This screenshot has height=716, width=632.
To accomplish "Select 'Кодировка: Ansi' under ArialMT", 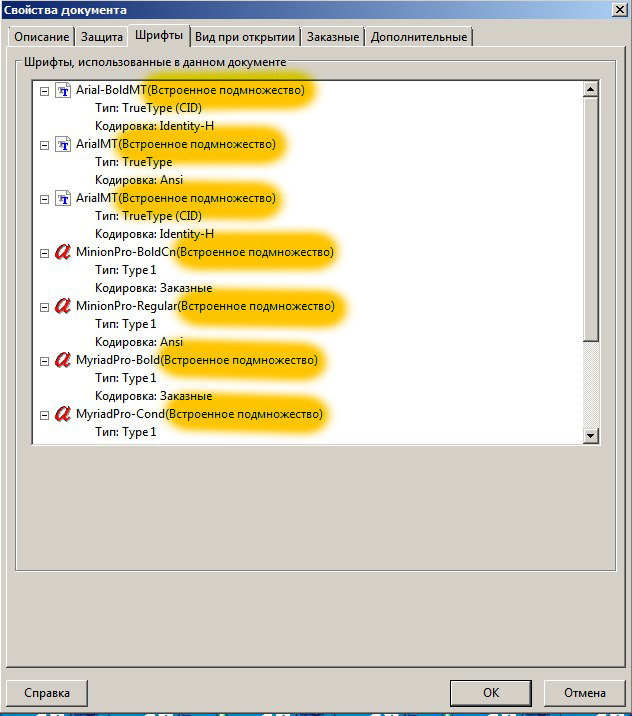I will (139, 180).
